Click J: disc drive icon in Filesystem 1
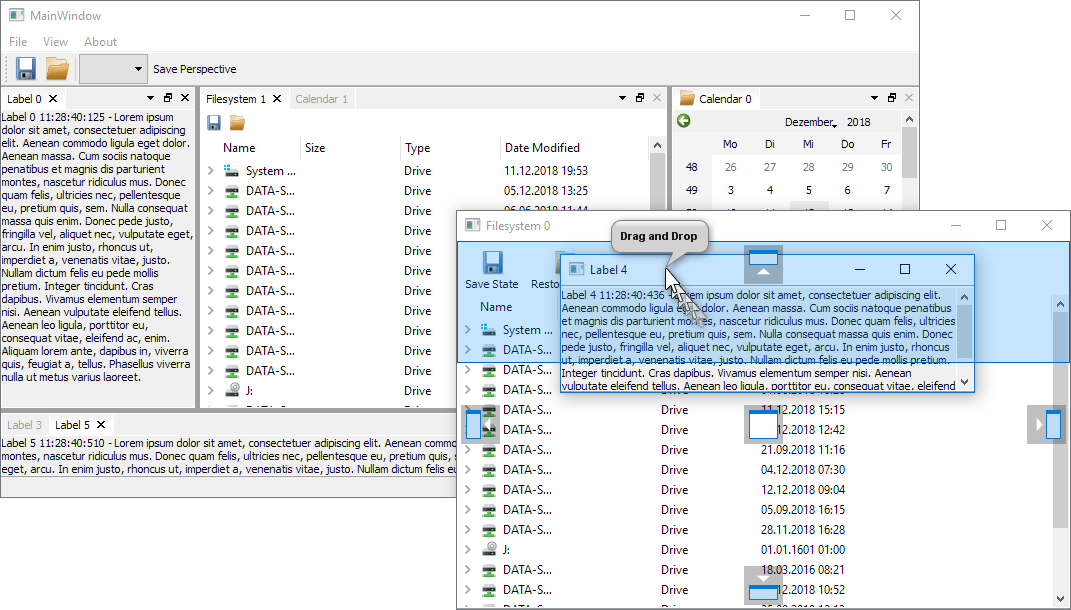 coord(232,390)
